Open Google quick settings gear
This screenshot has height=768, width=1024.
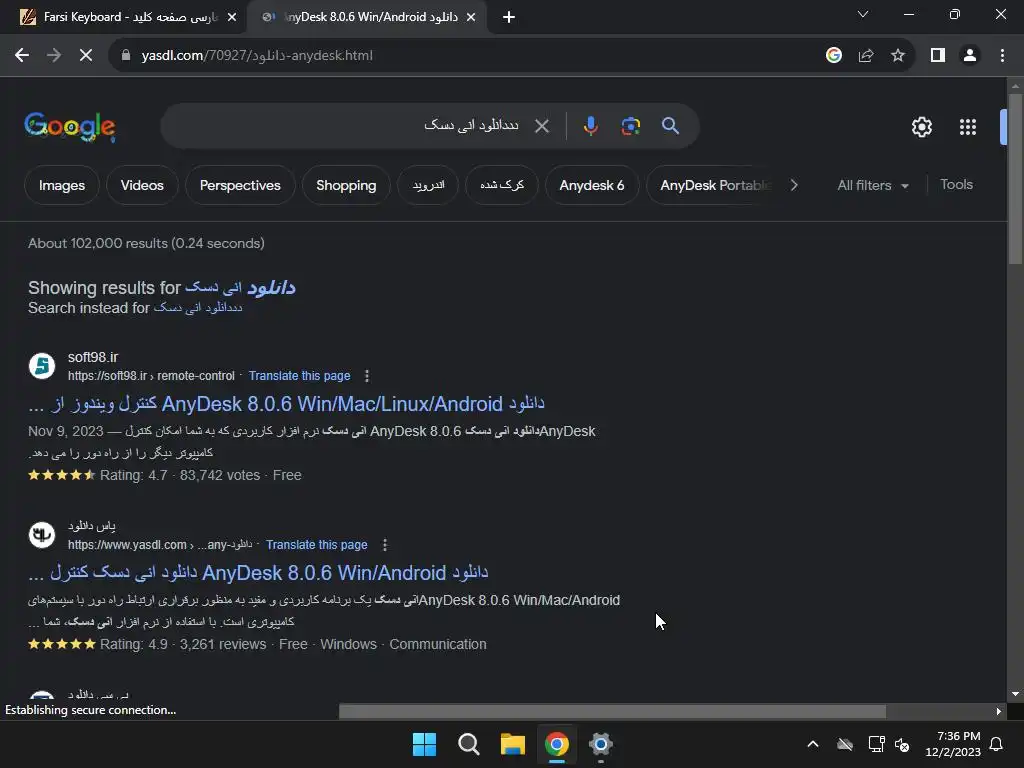tap(921, 127)
